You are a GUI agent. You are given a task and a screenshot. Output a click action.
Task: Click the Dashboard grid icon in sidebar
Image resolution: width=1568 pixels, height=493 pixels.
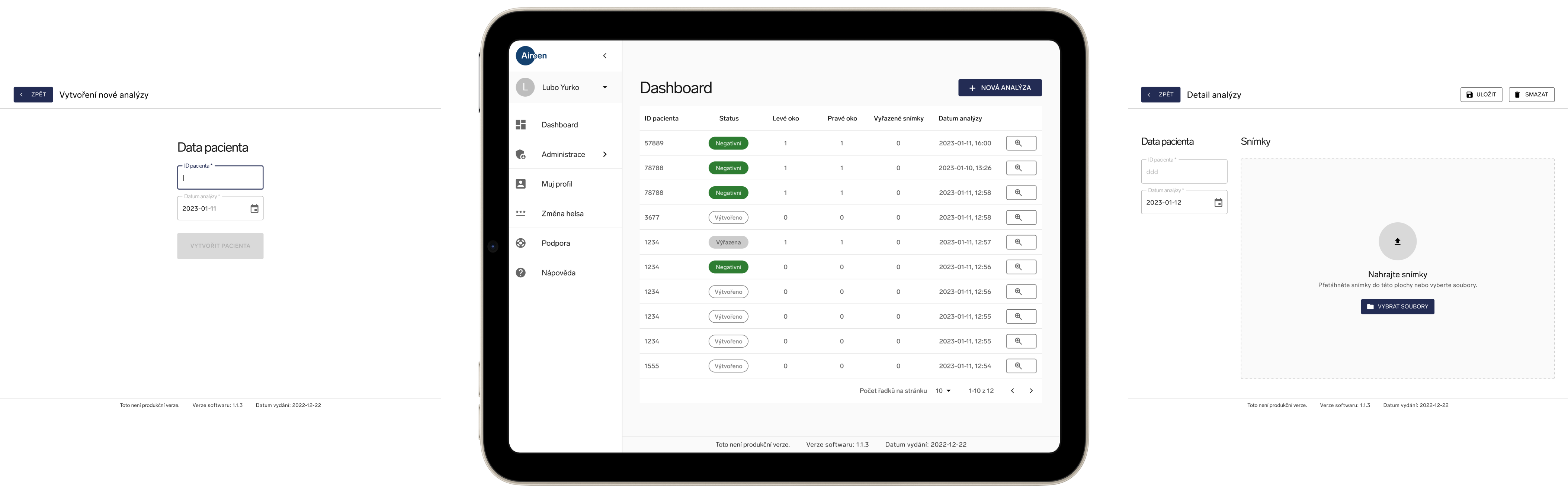click(520, 125)
